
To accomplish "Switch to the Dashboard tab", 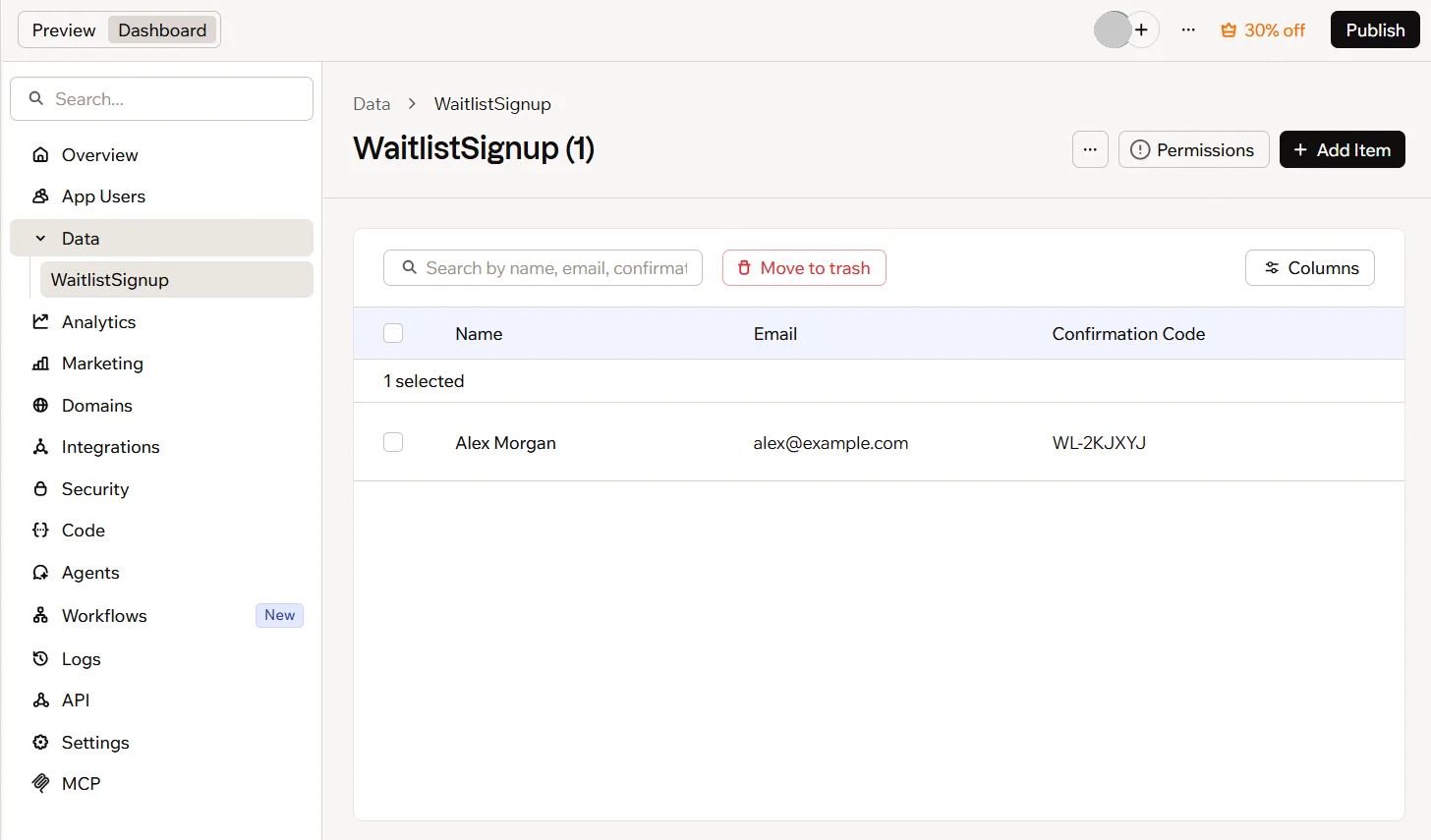I will tap(162, 30).
